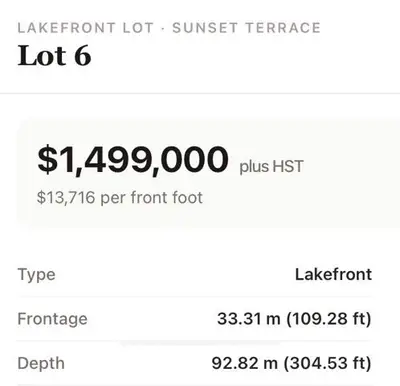Image resolution: width=400 pixels, height=386 pixels.
Task: Click the Depth row label
Action: click(41, 363)
